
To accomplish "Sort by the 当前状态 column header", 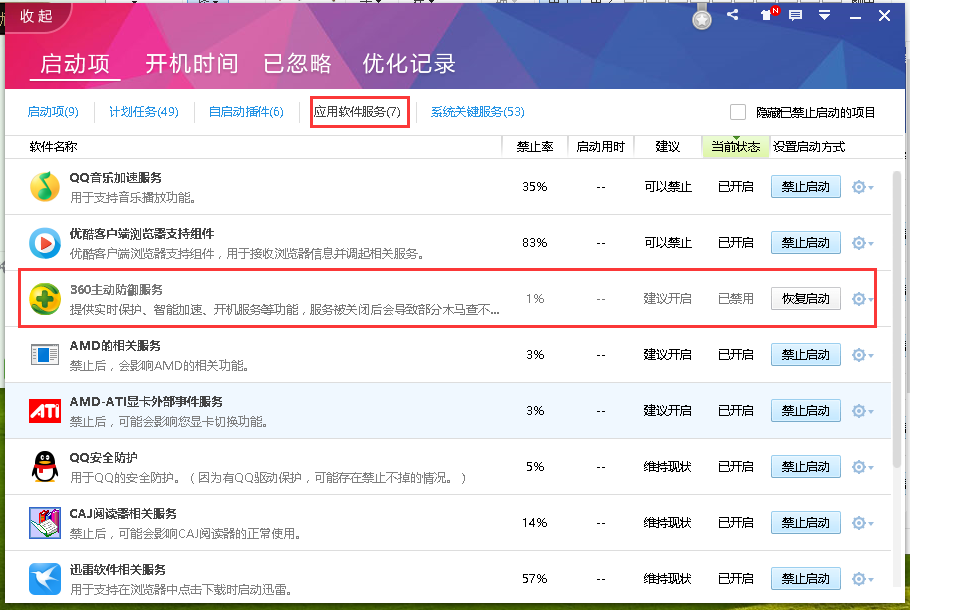I will (735, 147).
